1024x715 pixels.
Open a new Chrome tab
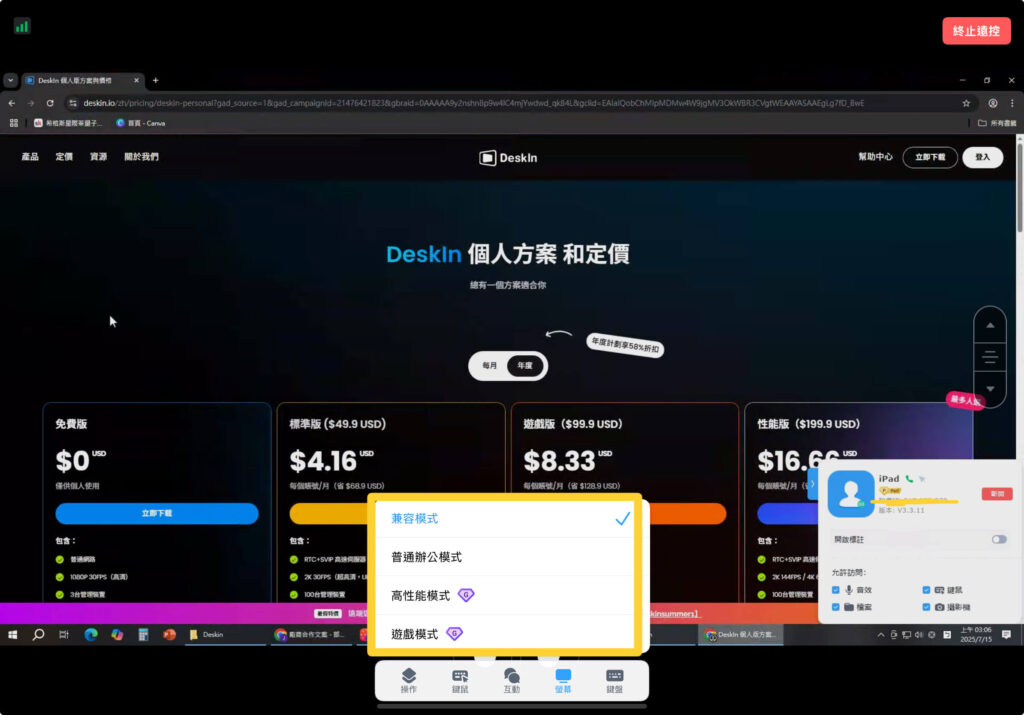pyautogui.click(x=155, y=80)
